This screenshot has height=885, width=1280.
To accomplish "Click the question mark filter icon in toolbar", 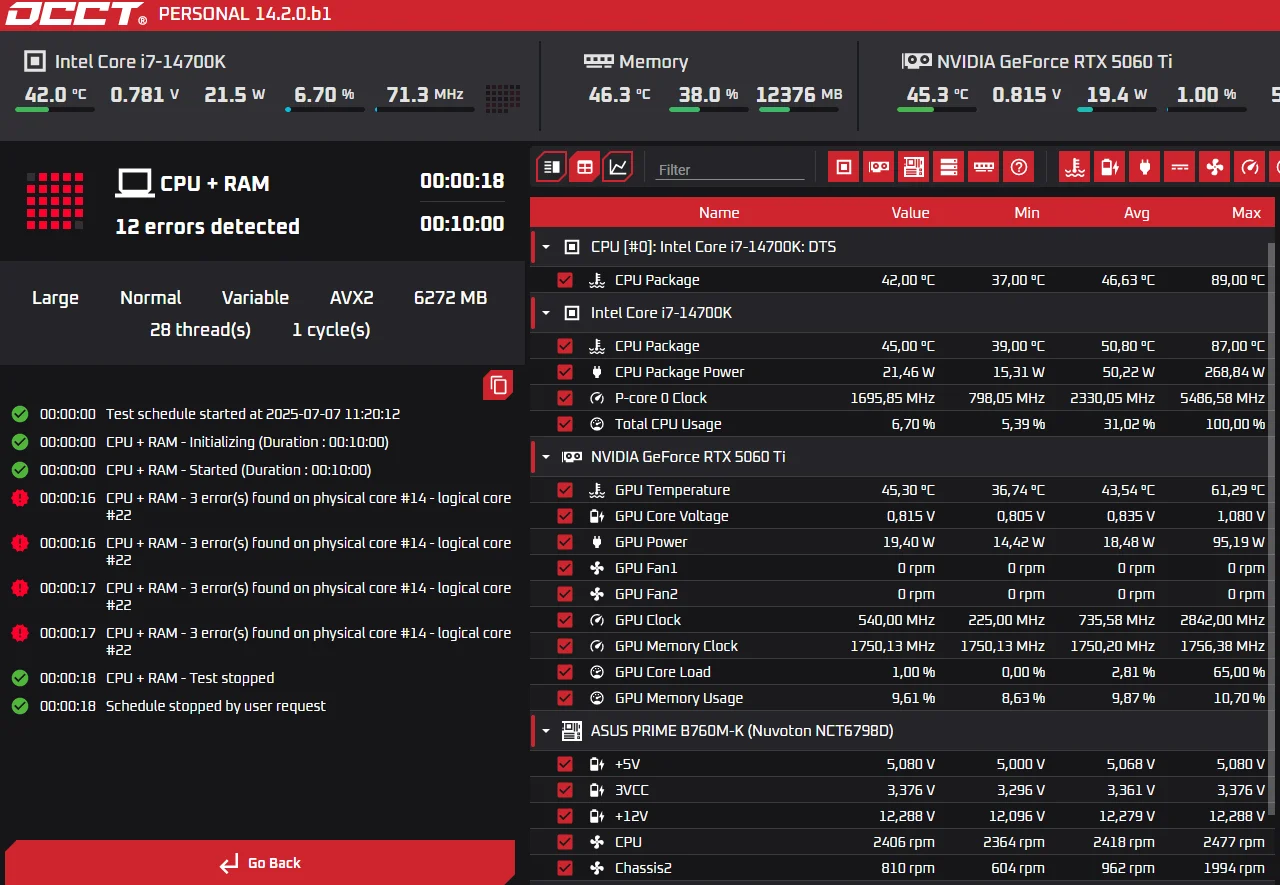I will click(1019, 167).
